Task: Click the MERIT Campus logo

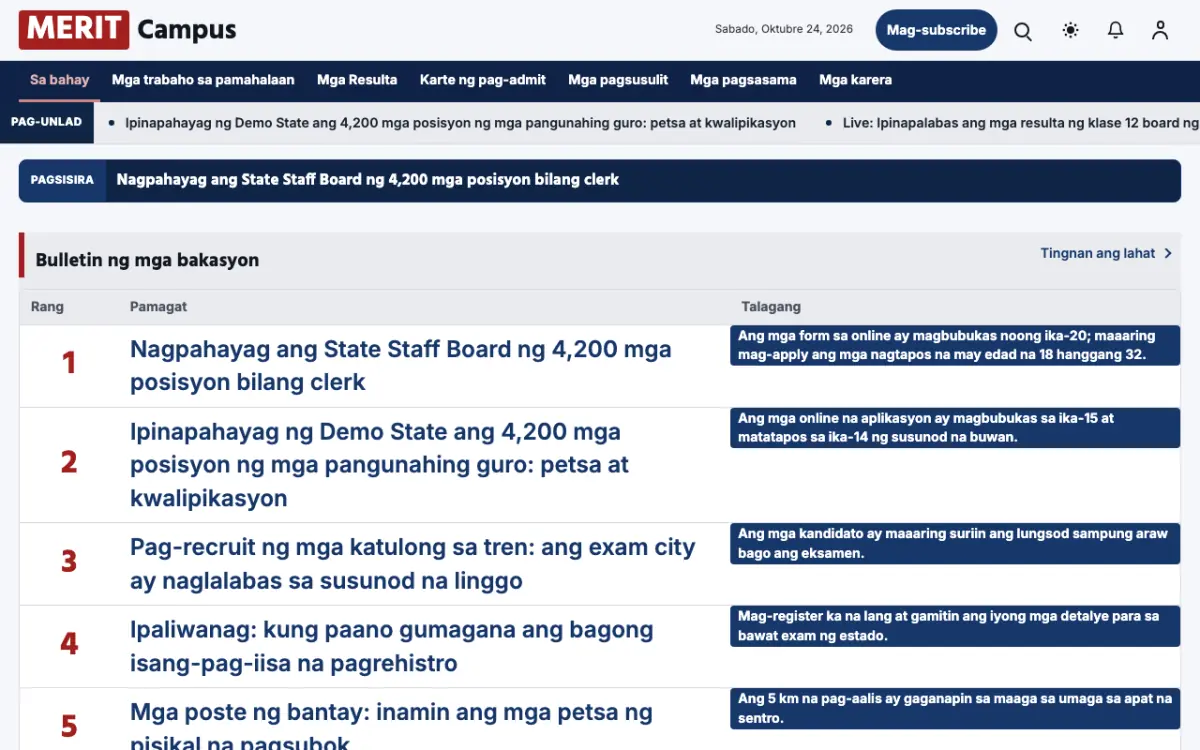Action: coord(128,30)
